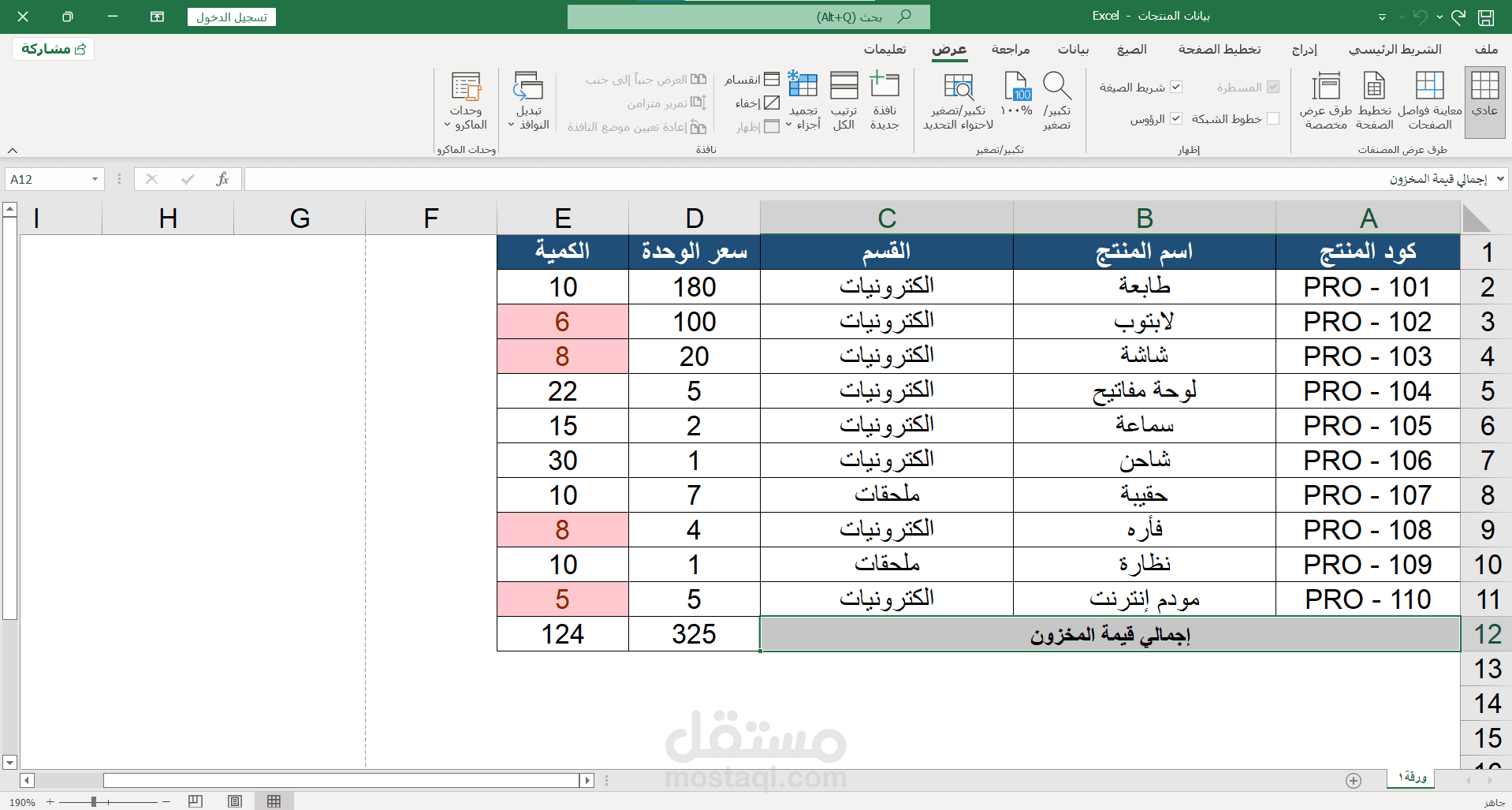Click the Select All corner triangle
Viewport: 1512px width, 810px height.
(x=1476, y=218)
